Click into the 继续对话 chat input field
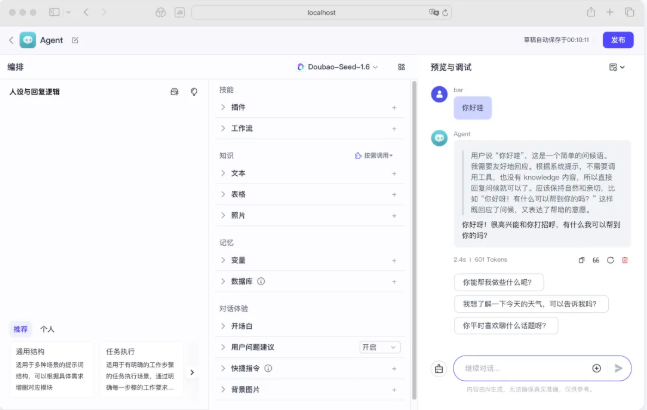The image size is (647, 410). click(525, 368)
